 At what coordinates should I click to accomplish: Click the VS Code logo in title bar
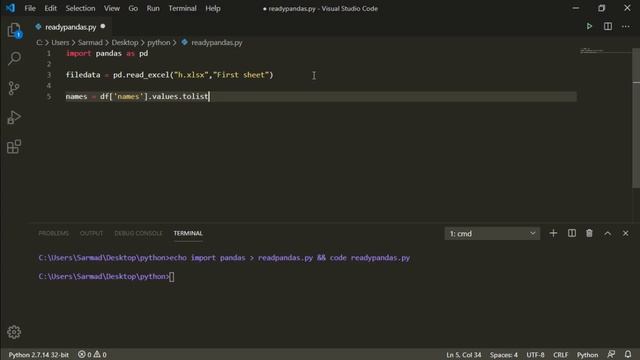11,8
